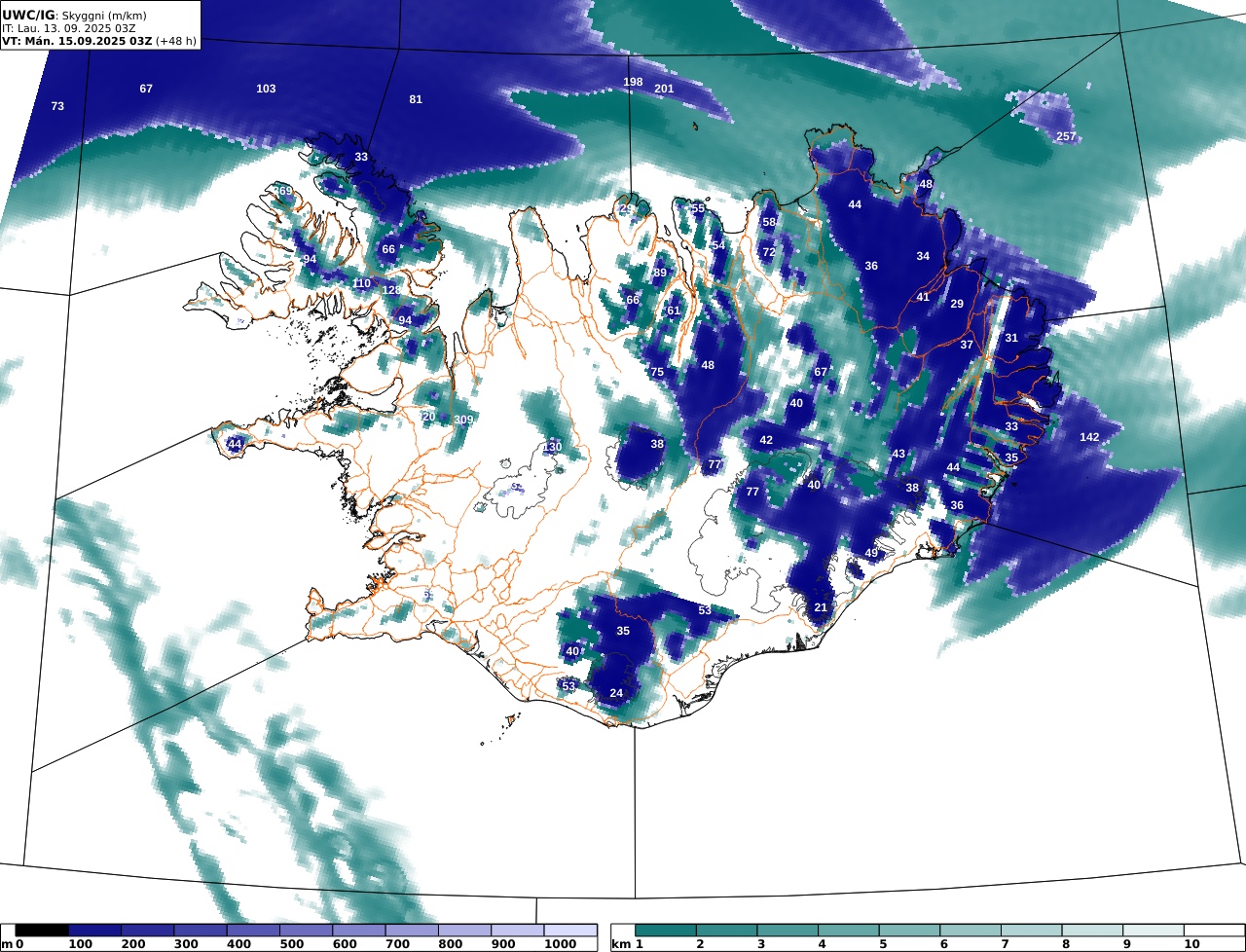Select the east value 29
The height and width of the screenshot is (952, 1246).
[957, 304]
